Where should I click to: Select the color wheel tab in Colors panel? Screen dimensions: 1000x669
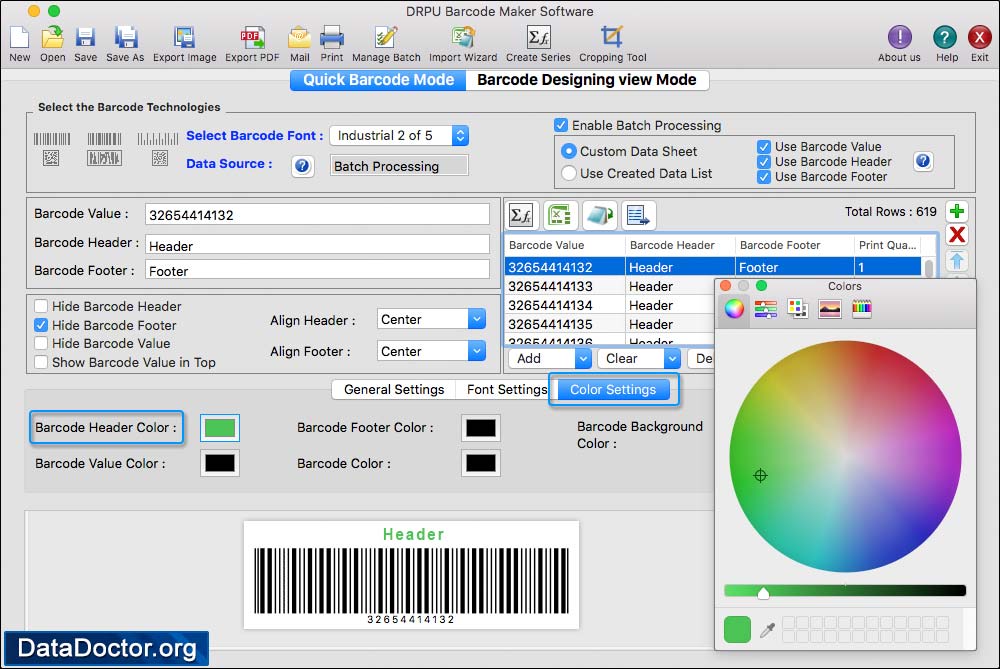coord(734,309)
